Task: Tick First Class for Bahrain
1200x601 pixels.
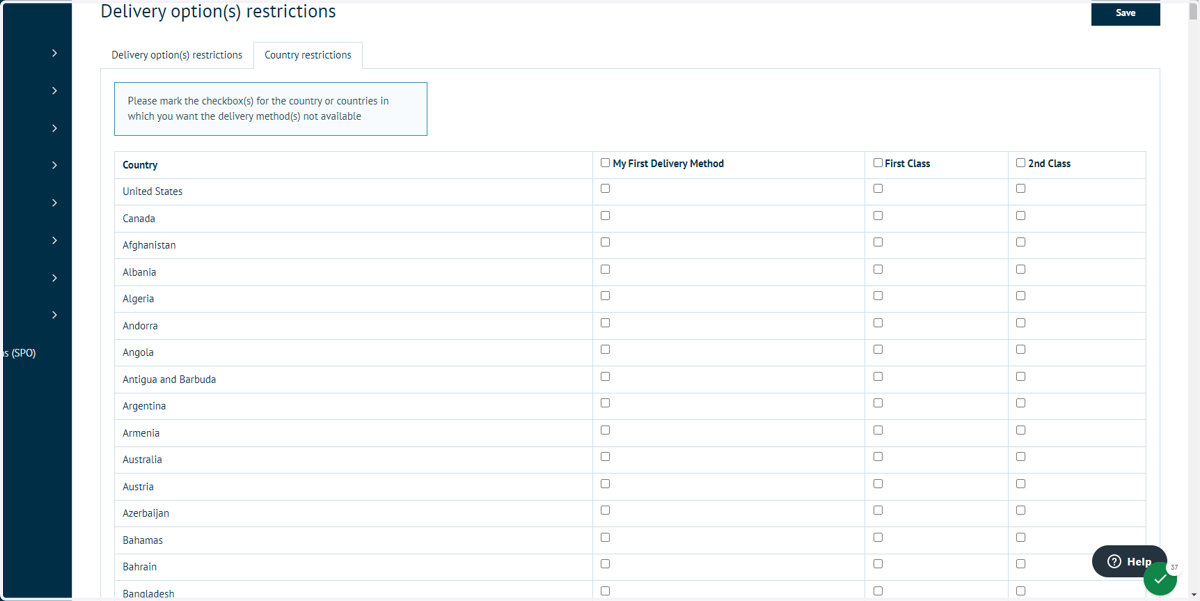Action: pyautogui.click(x=878, y=564)
